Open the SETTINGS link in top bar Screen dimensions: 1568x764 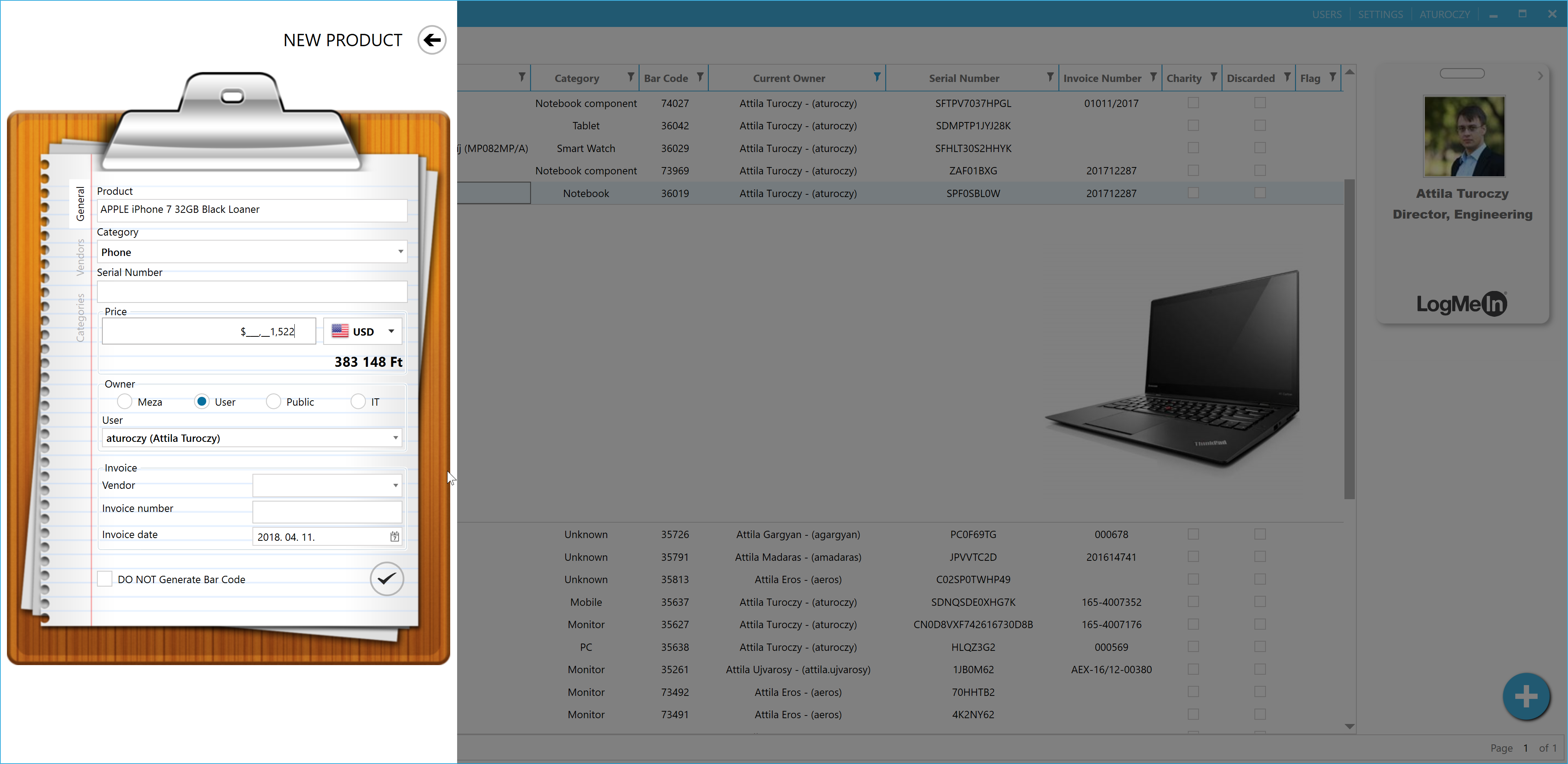[1380, 14]
